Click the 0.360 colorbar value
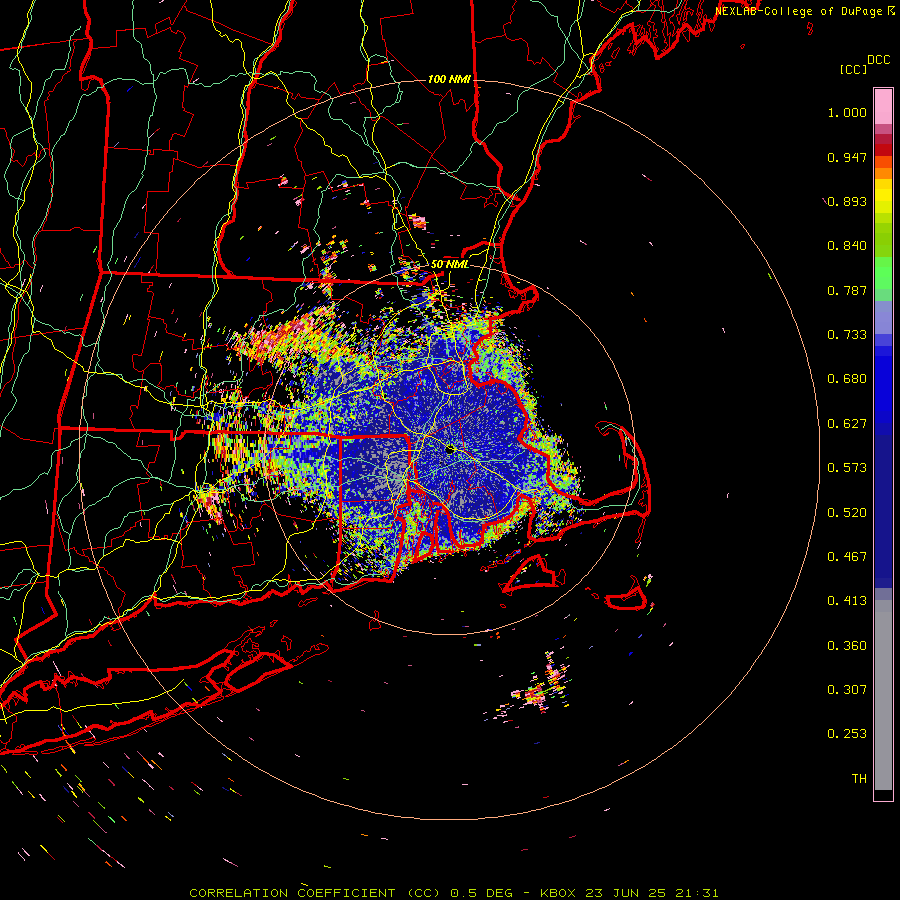Screen dimensions: 900x900 point(847,646)
